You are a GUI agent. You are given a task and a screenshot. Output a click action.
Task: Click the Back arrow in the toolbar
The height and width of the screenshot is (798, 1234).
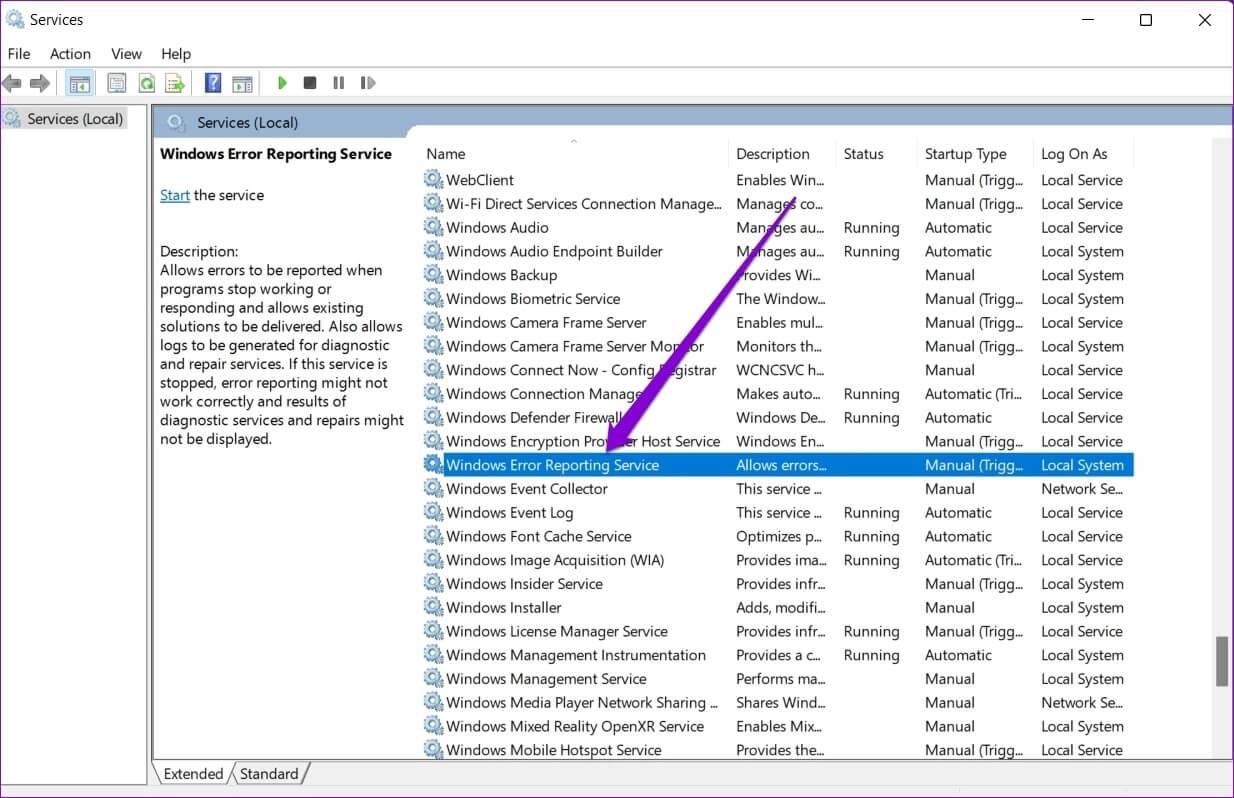coord(13,83)
